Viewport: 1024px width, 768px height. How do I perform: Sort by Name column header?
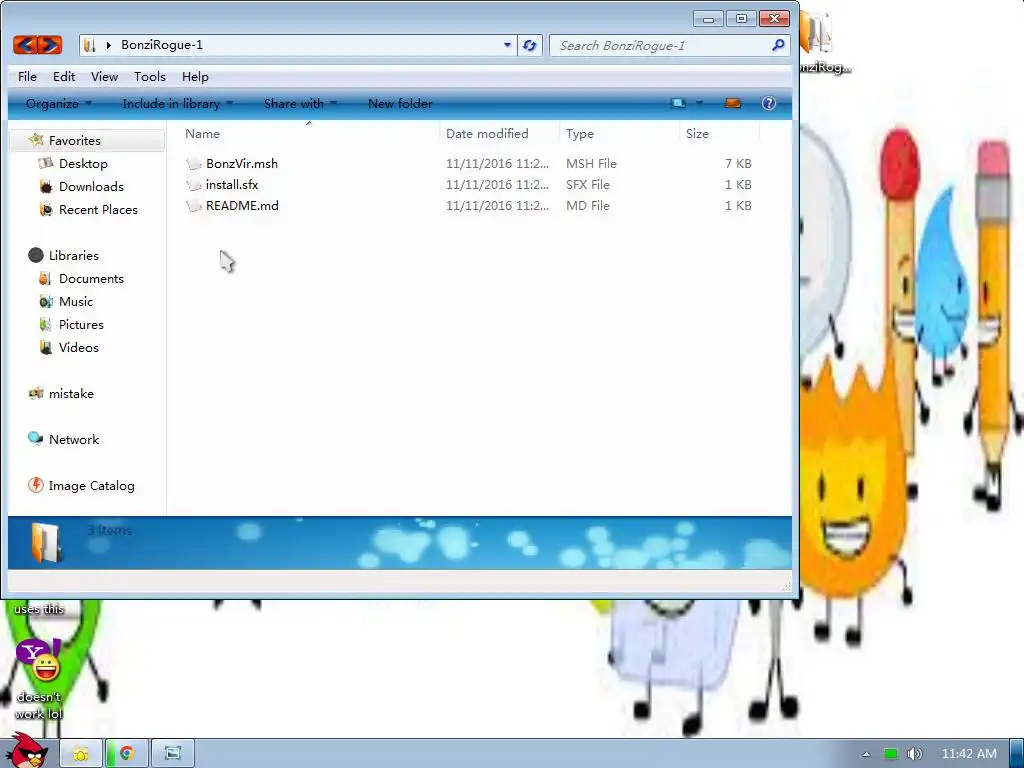click(x=308, y=133)
